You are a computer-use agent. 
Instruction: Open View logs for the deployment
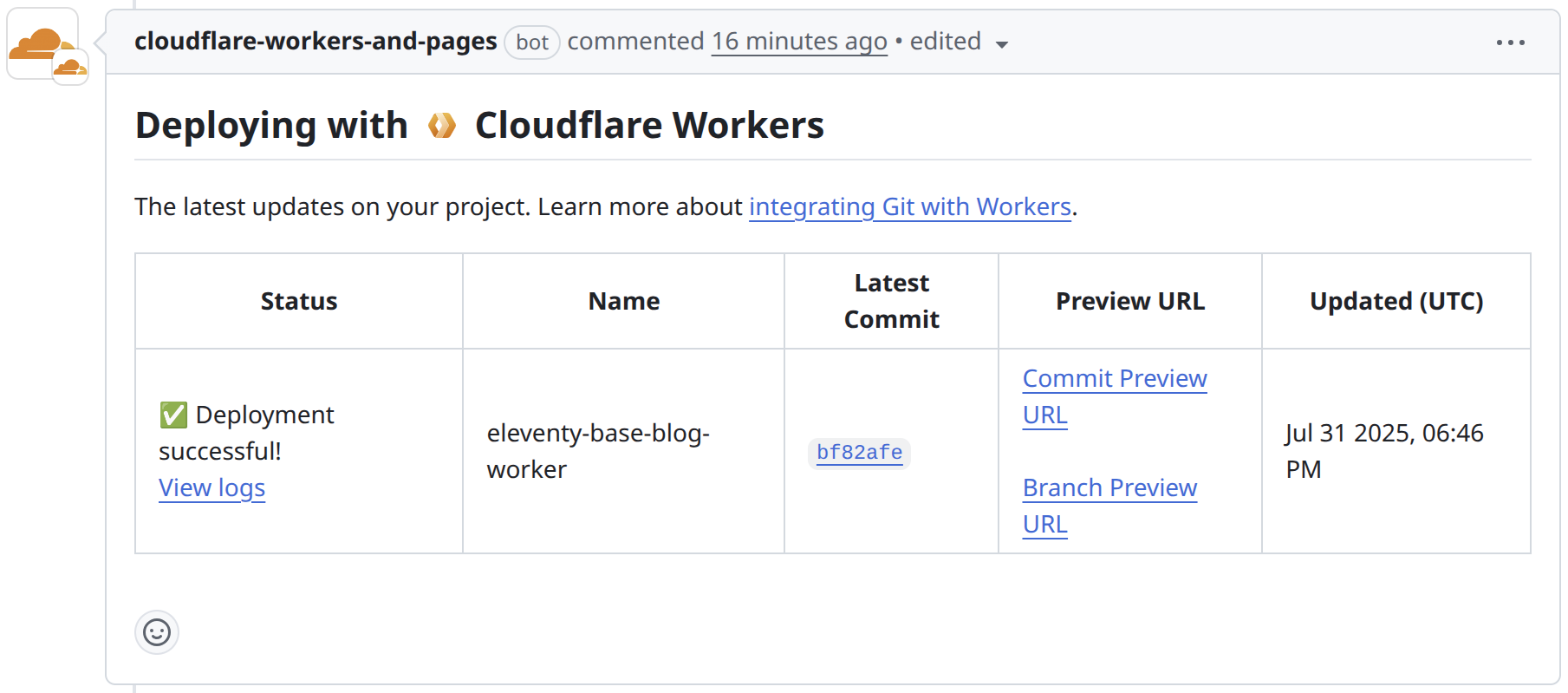(x=211, y=487)
